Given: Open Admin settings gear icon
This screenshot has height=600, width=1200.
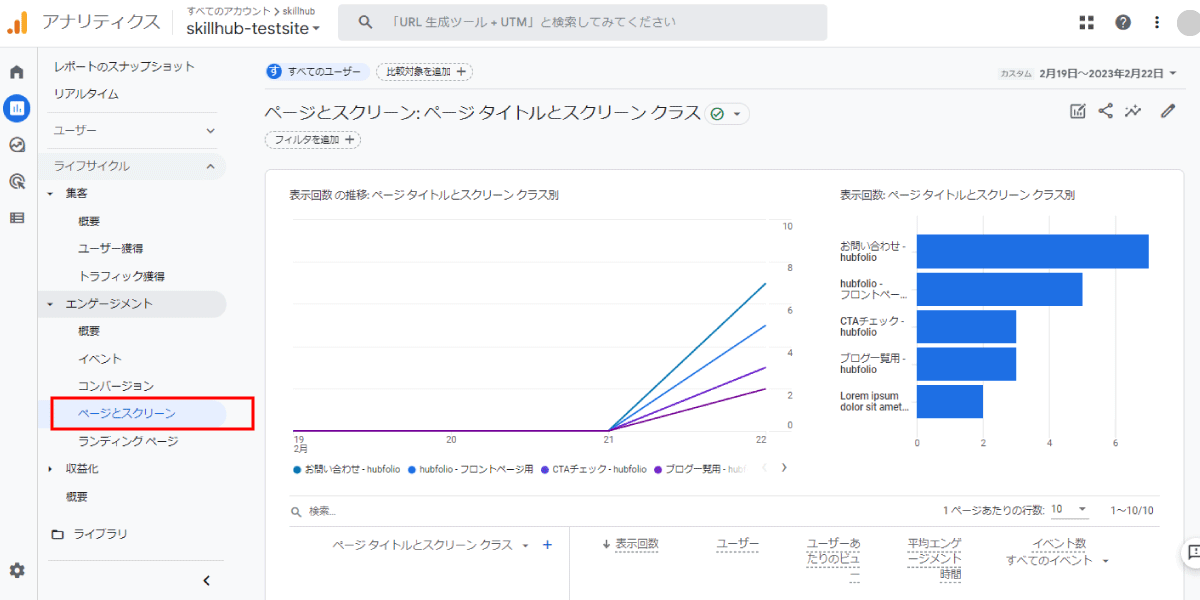Looking at the screenshot, I should tap(17, 571).
